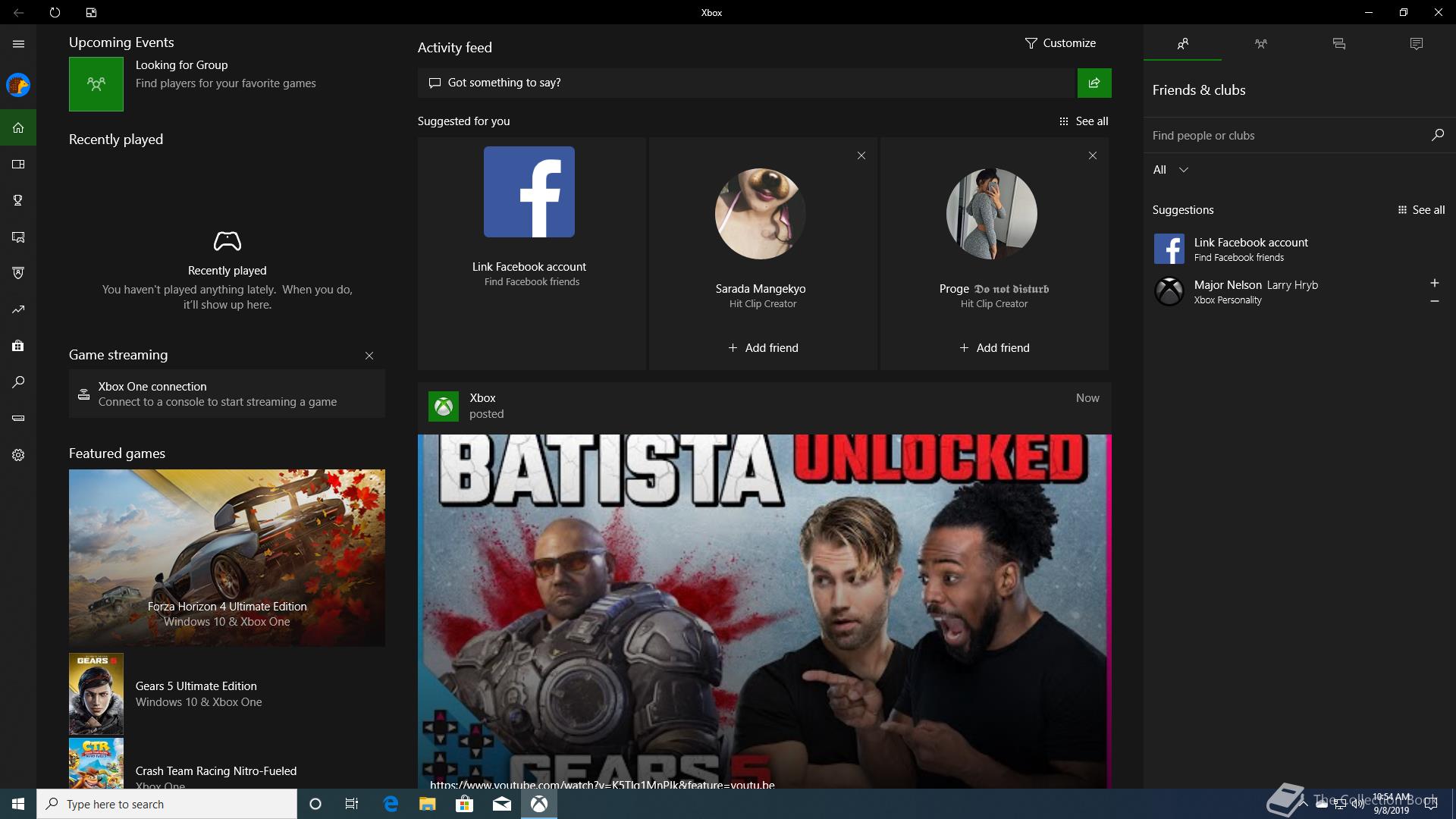Add Major Nelson with plus icon
The width and height of the screenshot is (1456, 819).
pyautogui.click(x=1434, y=283)
